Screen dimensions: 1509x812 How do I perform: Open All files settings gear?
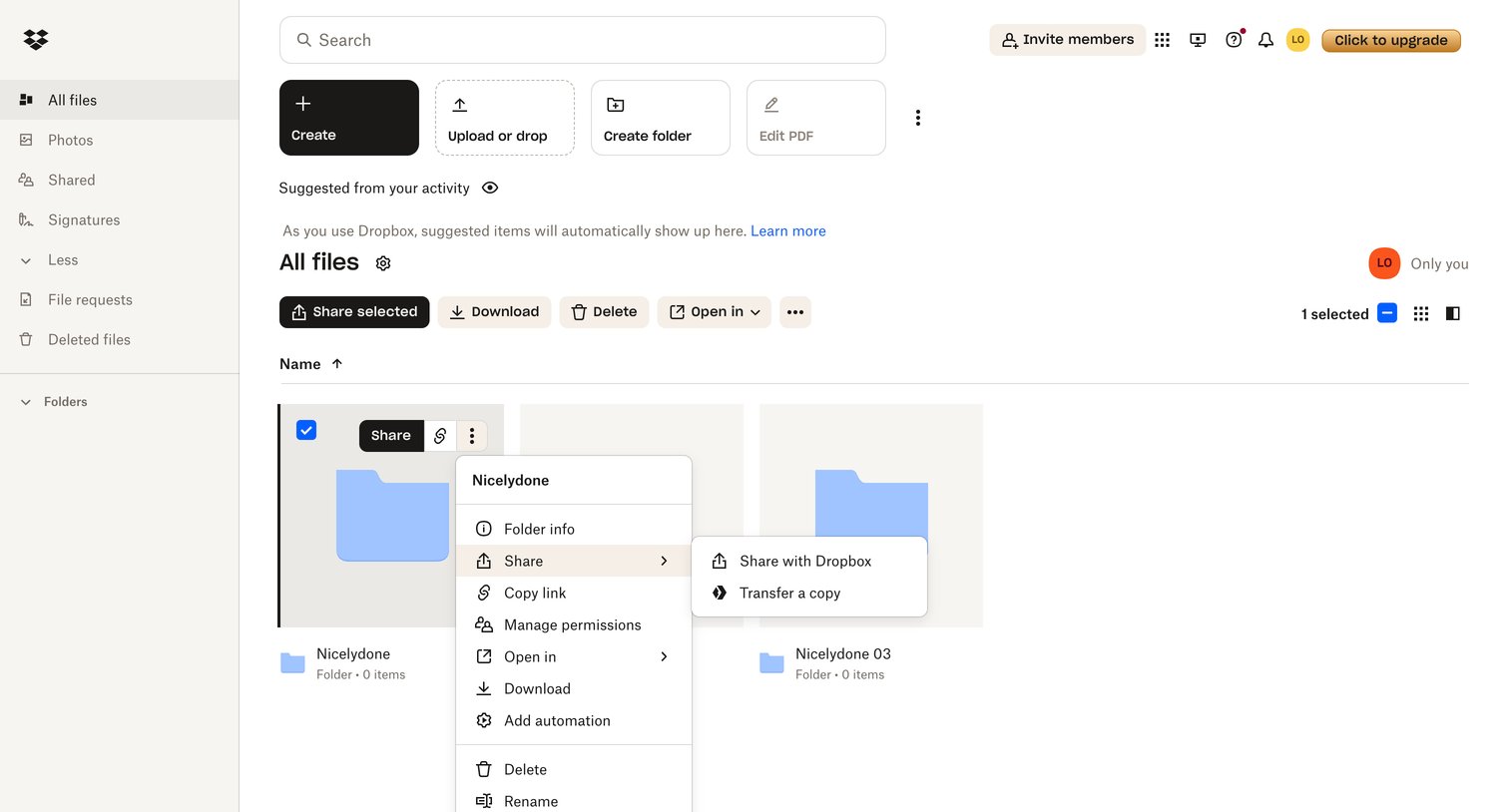tap(383, 263)
